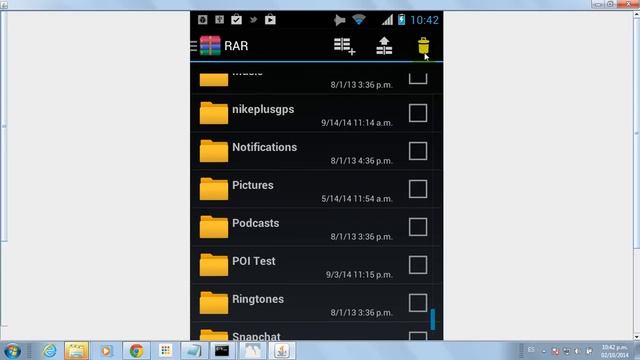
Task: Select the Pictures folder name
Action: pos(253,185)
